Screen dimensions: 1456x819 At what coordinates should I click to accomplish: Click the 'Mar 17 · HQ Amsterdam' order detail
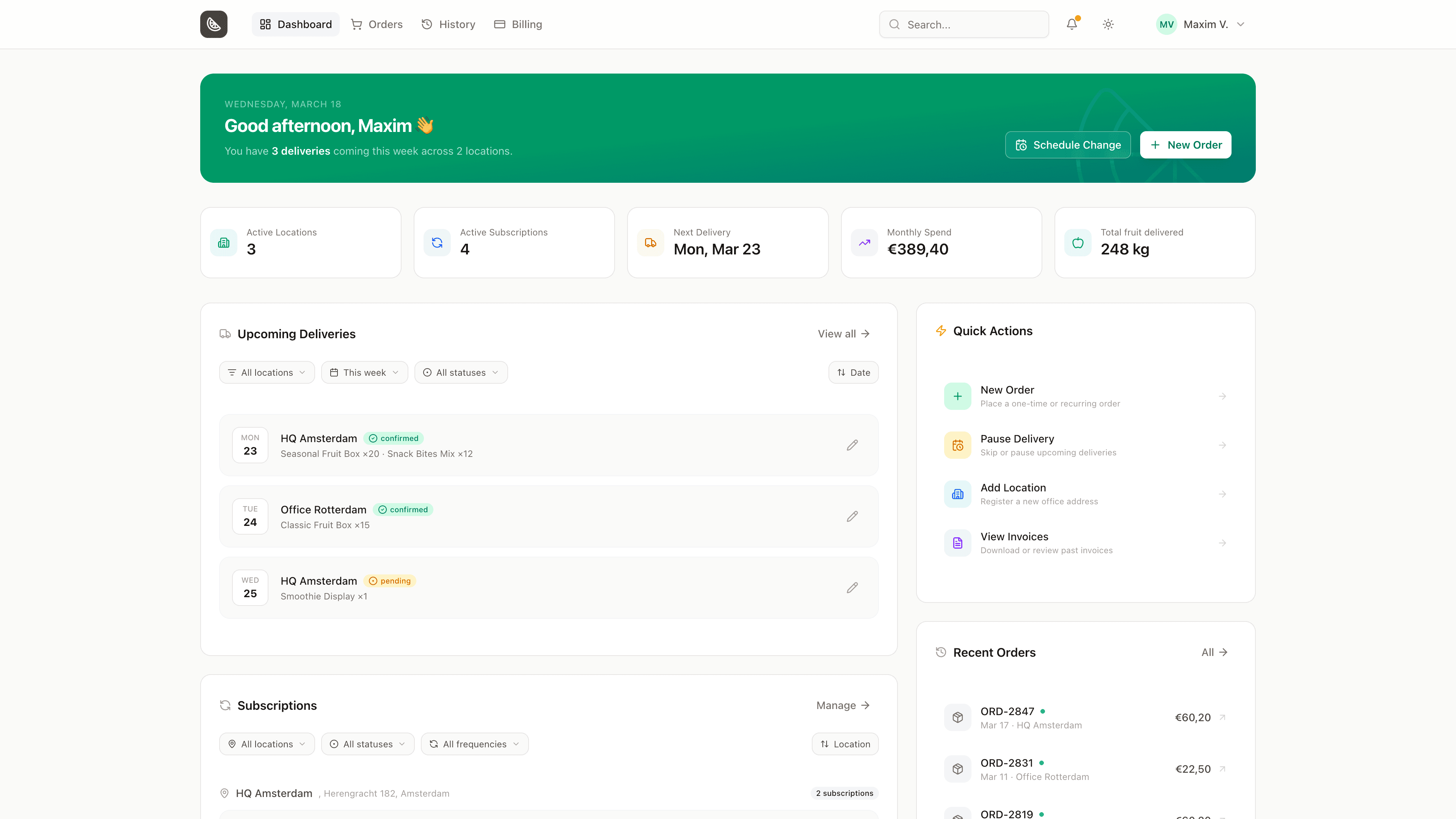point(1031,725)
